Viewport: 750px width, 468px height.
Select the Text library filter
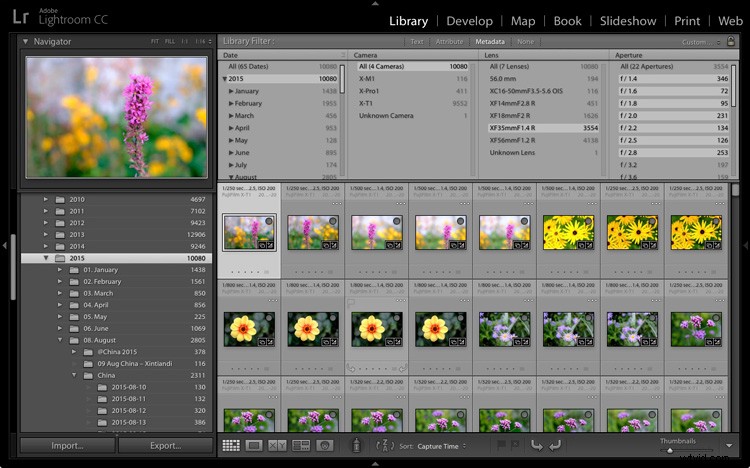(417, 42)
